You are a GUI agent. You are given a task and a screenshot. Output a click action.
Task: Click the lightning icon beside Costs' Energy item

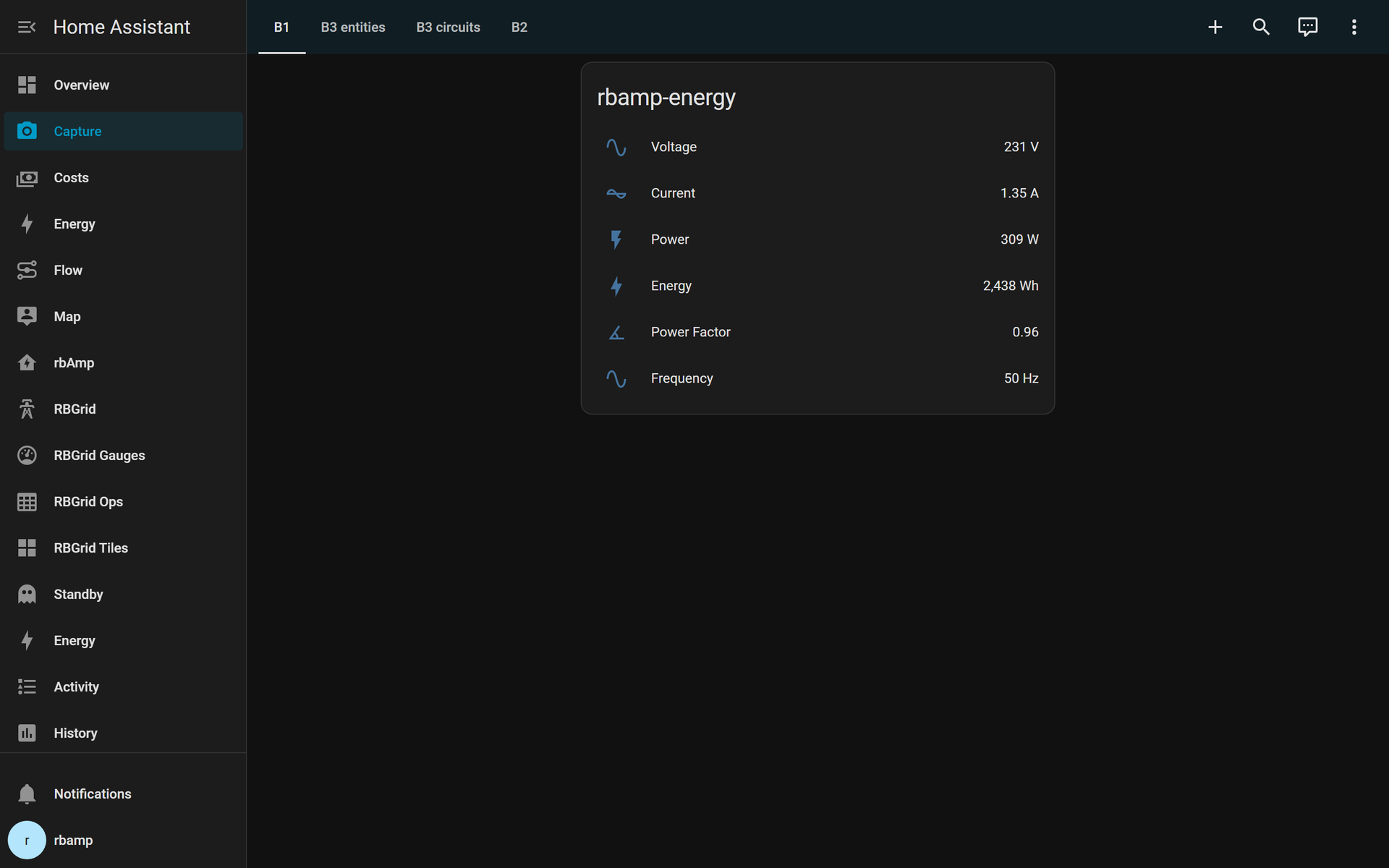27,224
